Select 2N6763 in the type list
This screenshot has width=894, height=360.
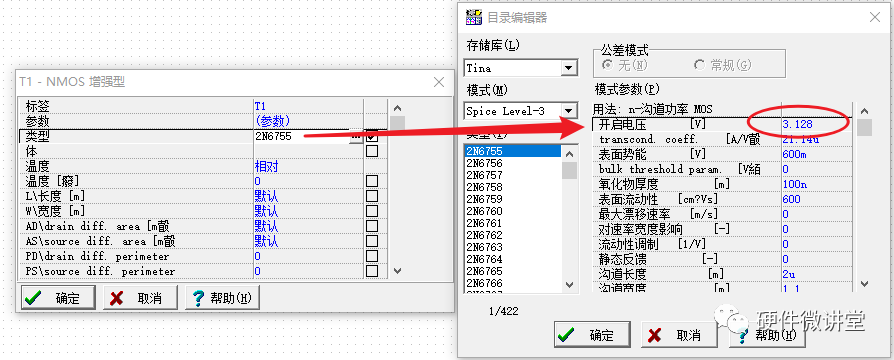(x=512, y=247)
